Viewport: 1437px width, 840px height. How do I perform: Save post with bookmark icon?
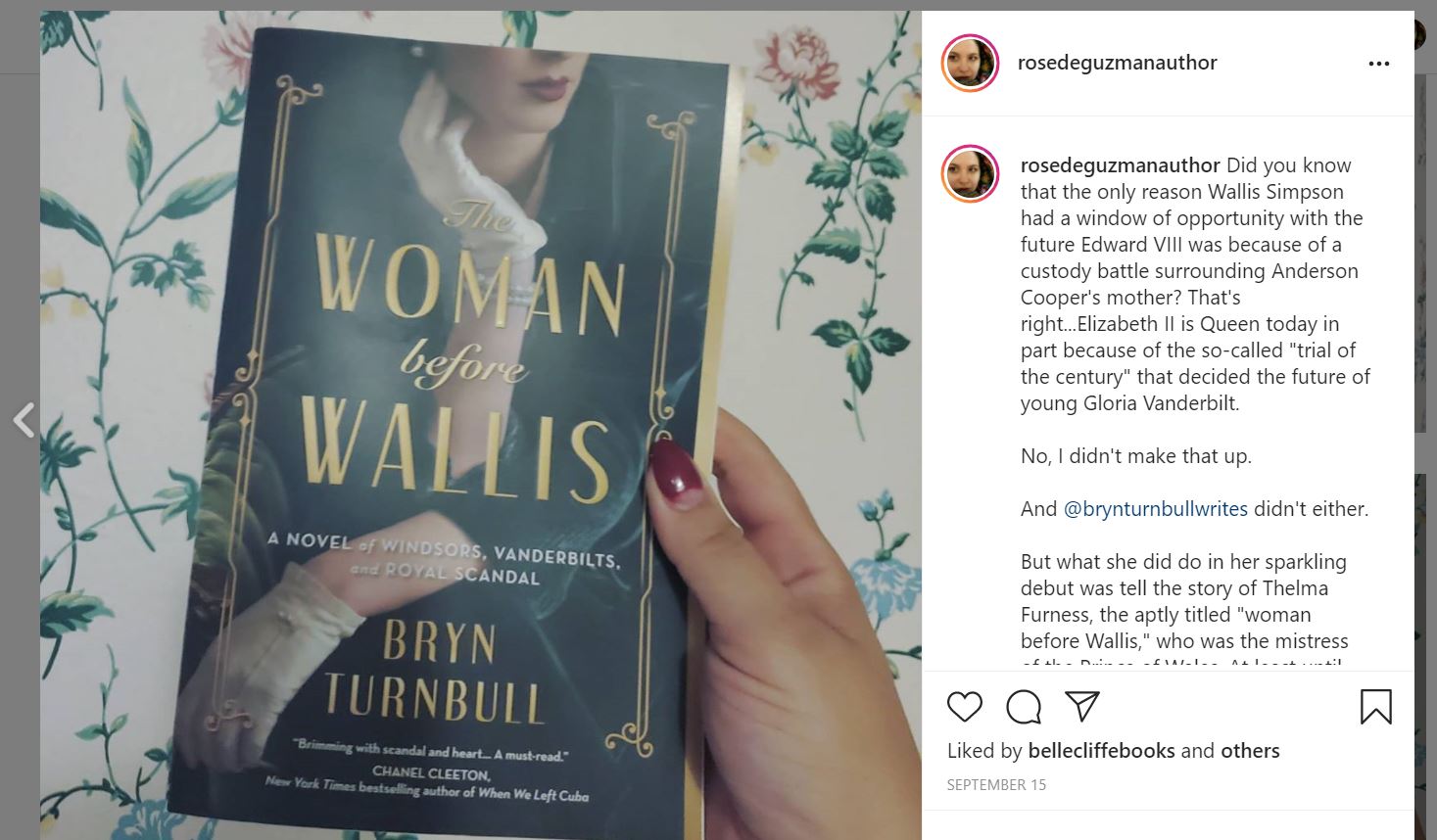[1375, 707]
